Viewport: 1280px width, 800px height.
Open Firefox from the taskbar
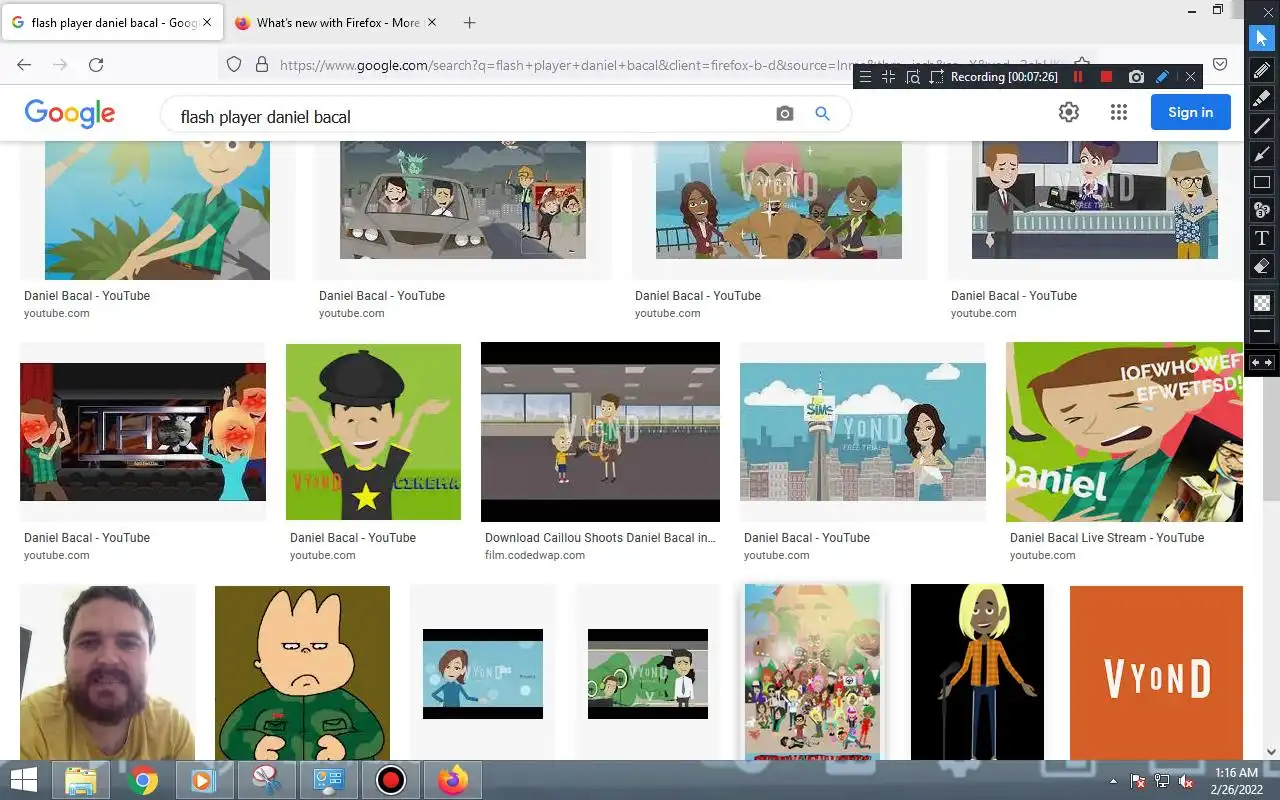coord(452,780)
